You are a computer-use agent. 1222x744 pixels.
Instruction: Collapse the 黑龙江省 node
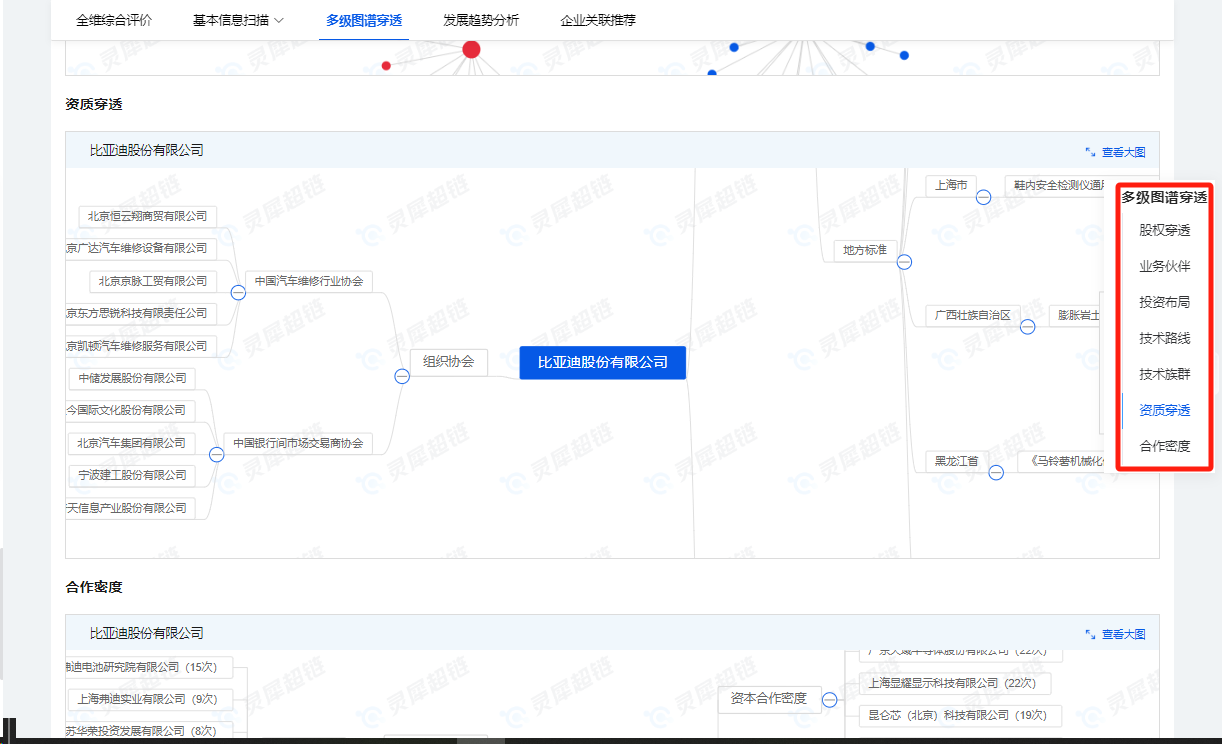pos(996,473)
